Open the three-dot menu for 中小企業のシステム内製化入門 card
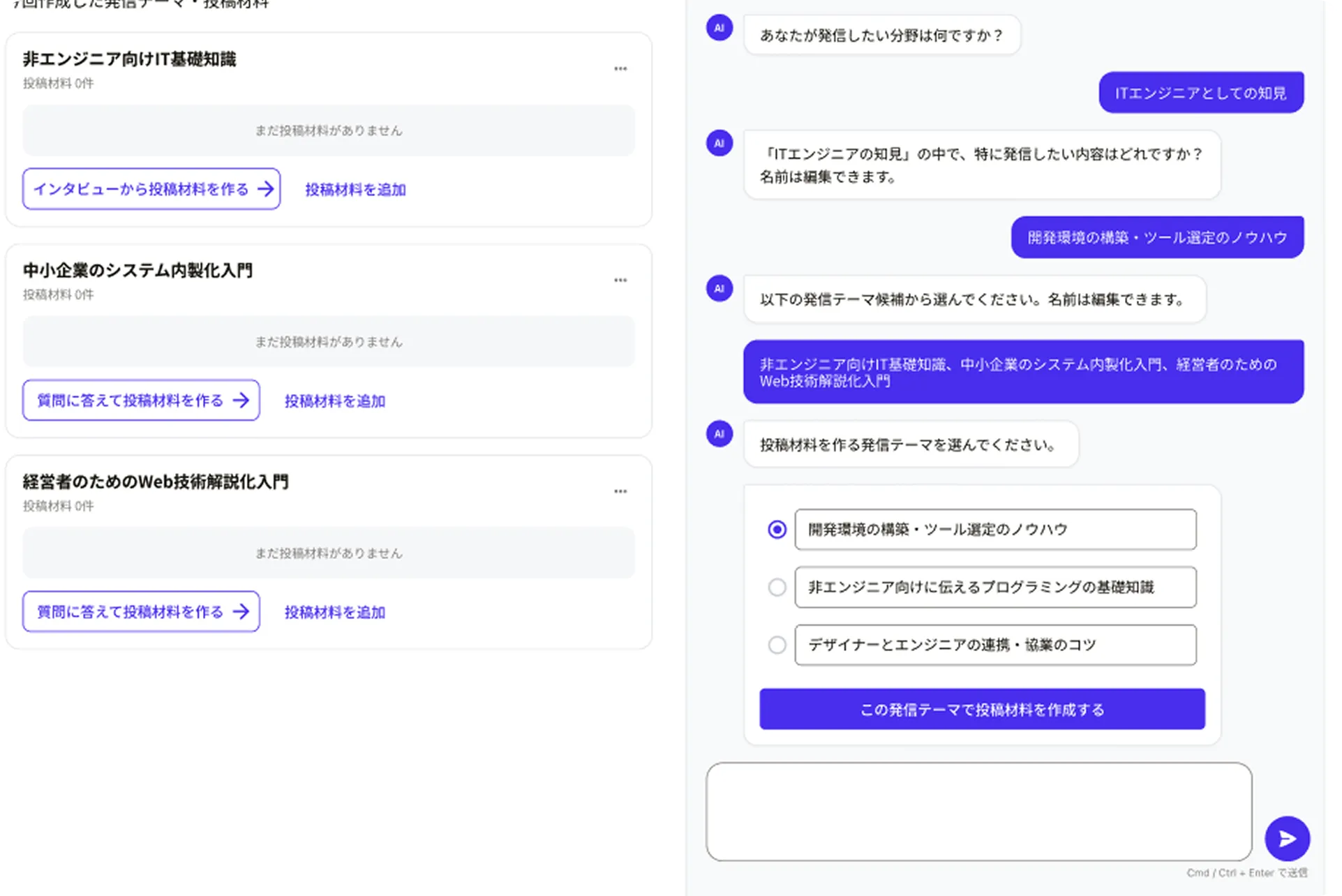1342x896 pixels. tap(620, 281)
